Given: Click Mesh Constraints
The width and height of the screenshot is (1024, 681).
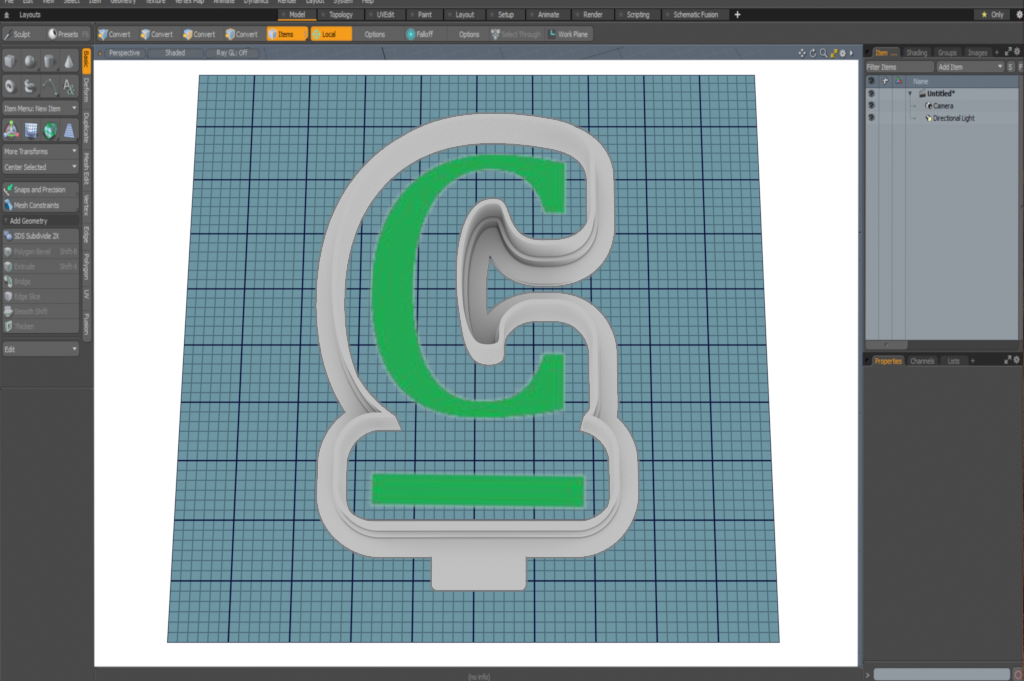Looking at the screenshot, I should point(40,205).
